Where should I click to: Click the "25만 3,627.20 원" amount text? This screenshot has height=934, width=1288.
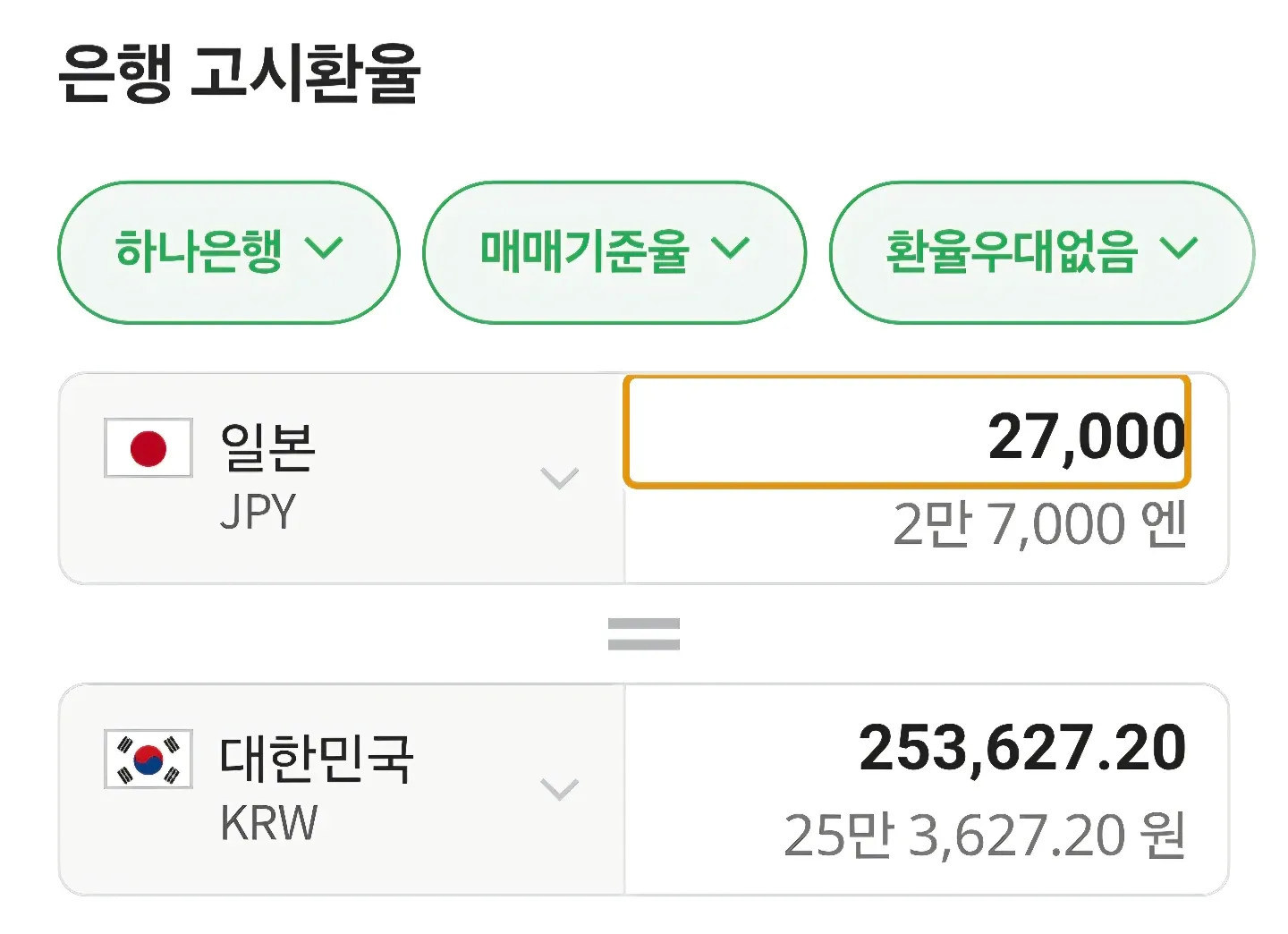(985, 836)
